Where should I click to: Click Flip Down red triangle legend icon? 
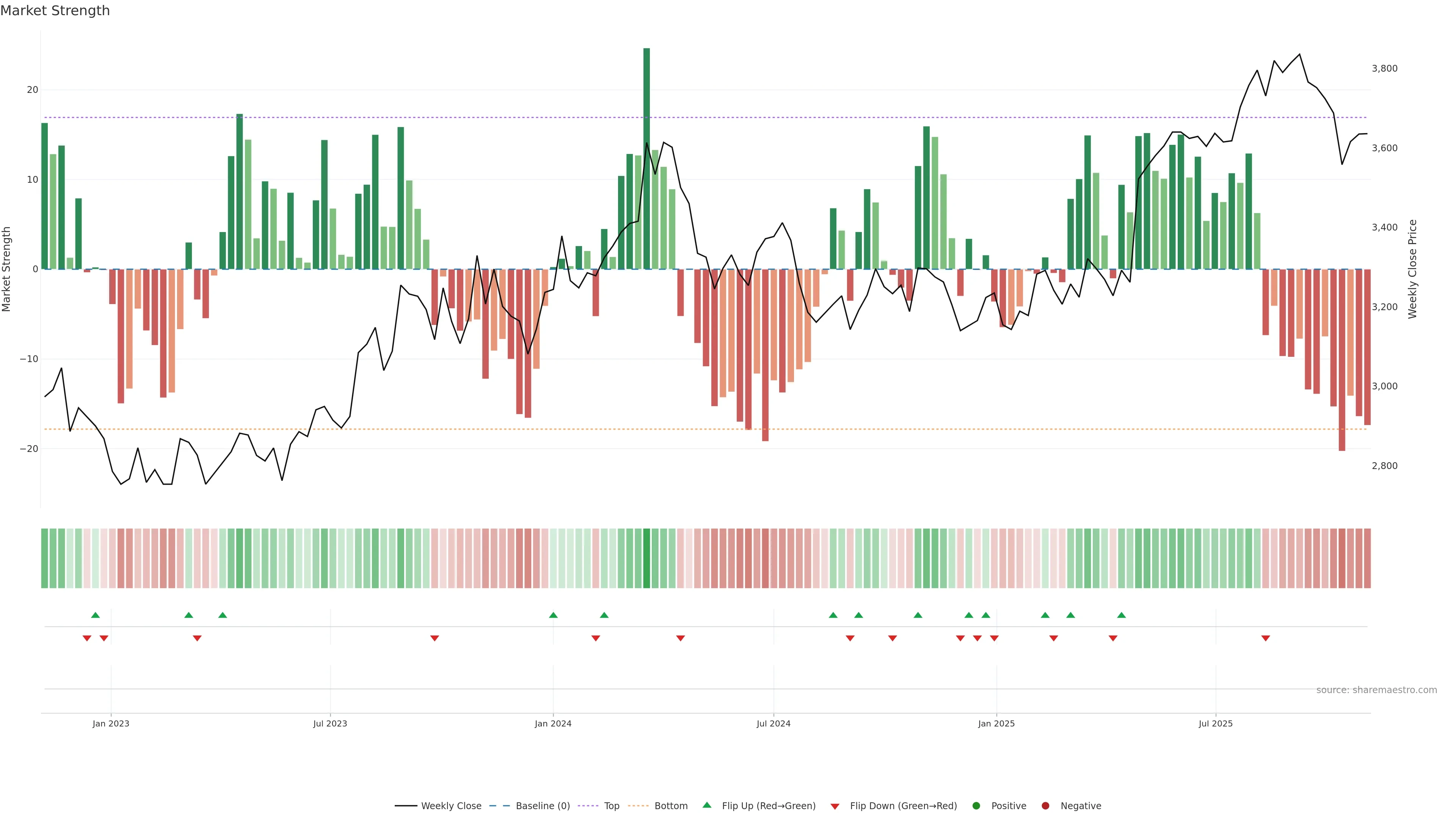pos(835,806)
